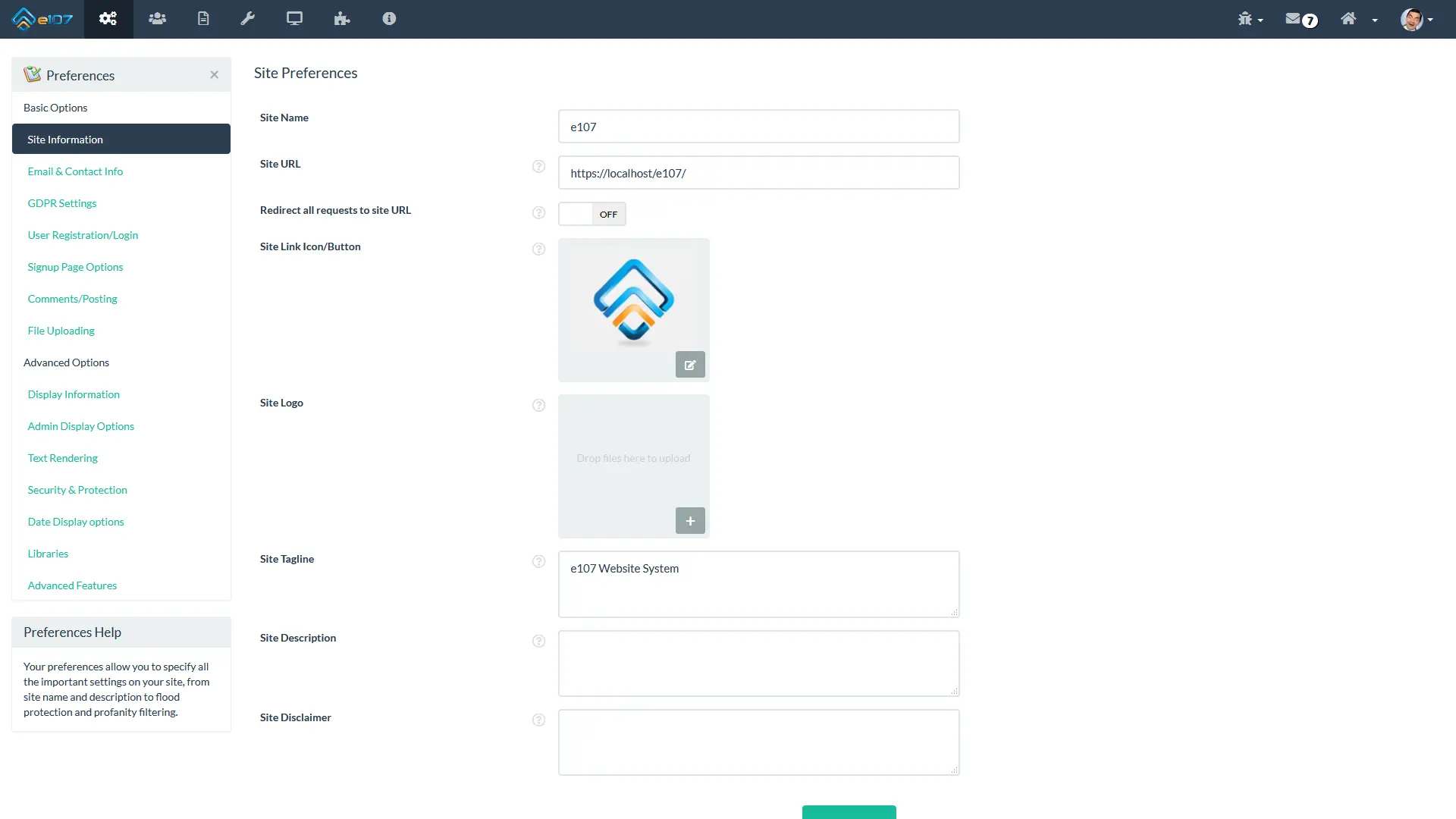Close the Preferences panel with the X
This screenshot has height=819, width=1456.
[215, 74]
